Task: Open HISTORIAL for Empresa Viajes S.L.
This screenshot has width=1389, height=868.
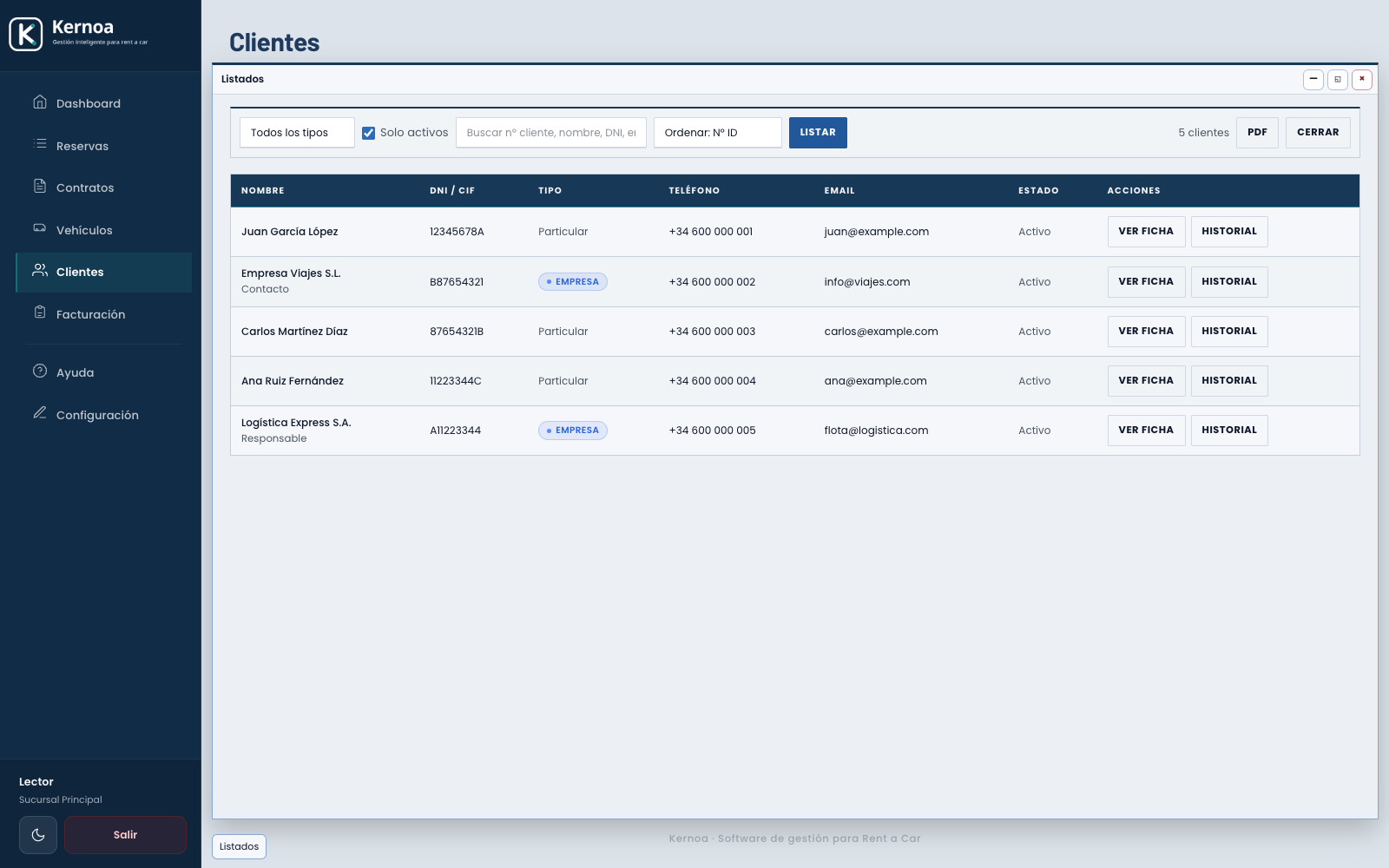Action: point(1229,282)
